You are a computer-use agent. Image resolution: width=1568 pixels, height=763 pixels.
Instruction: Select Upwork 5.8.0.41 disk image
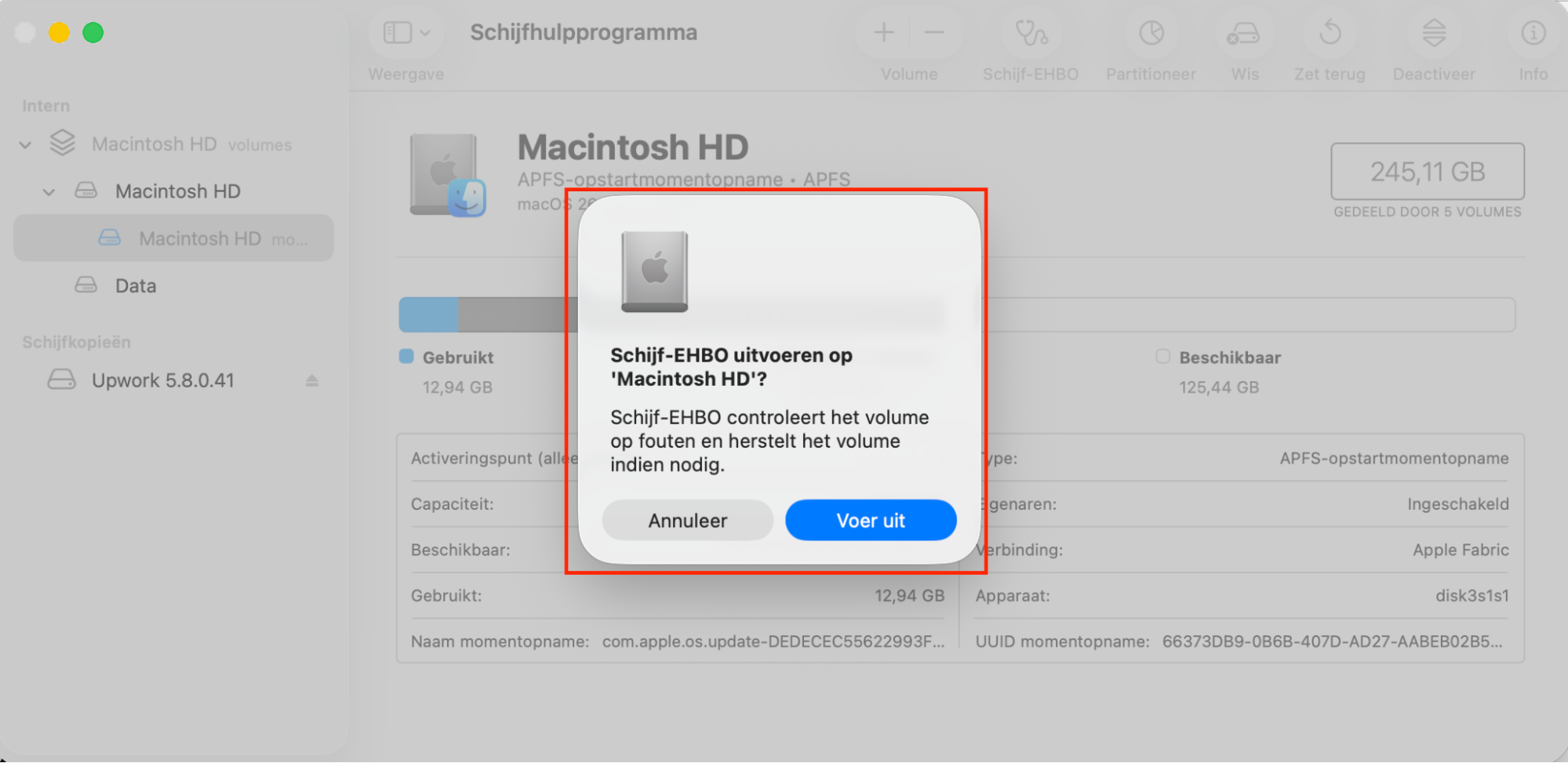tap(173, 380)
